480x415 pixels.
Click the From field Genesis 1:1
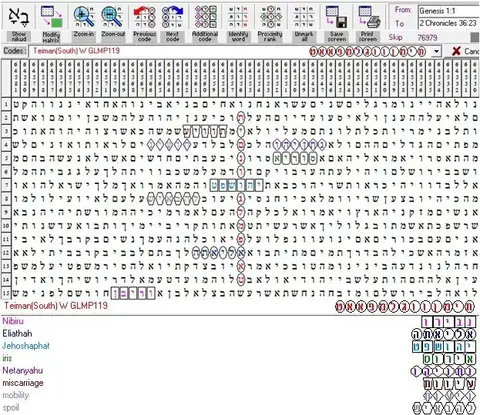[x=449, y=11]
